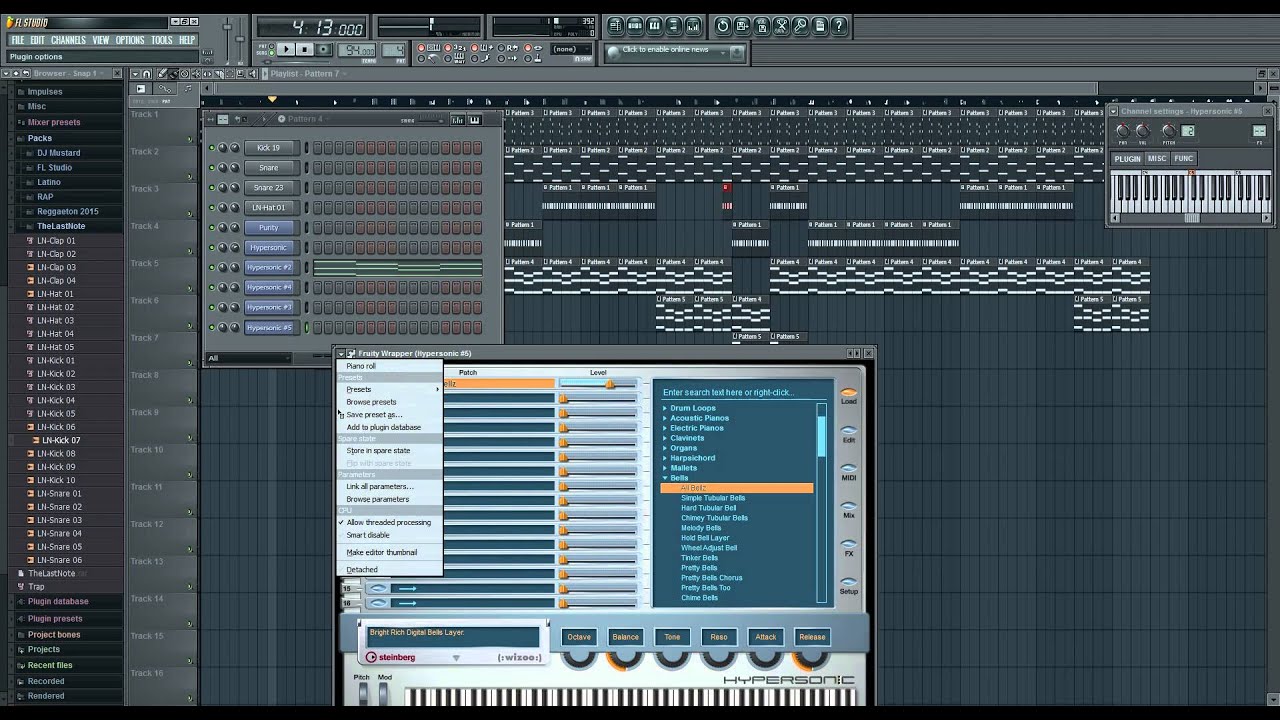Click the Record transport button
Viewport: 1280px width, 720px height.
pos(324,49)
